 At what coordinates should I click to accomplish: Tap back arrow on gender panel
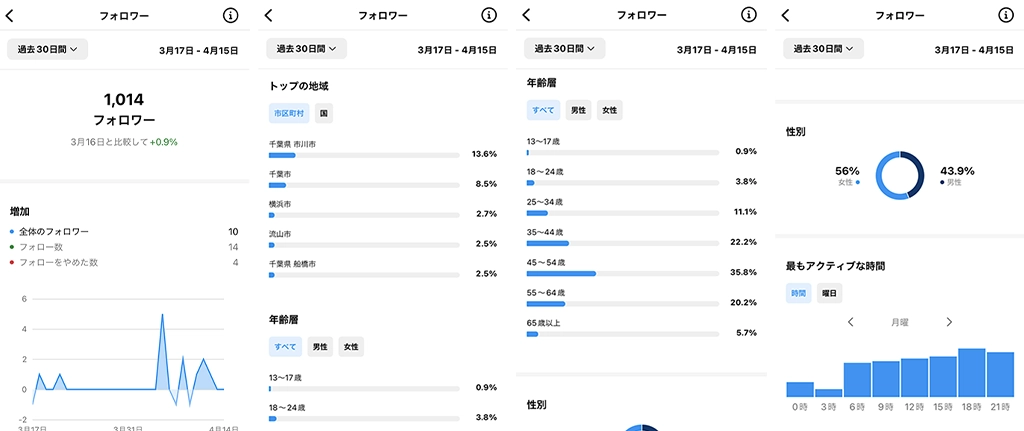[x=786, y=16]
